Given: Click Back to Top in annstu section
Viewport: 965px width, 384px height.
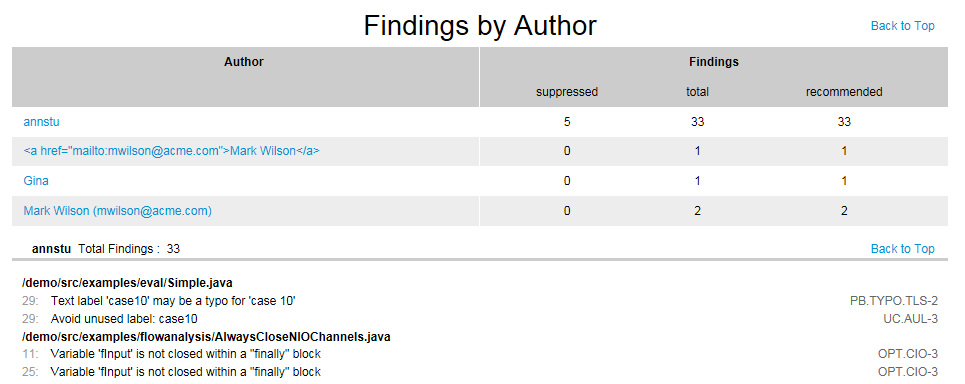Looking at the screenshot, I should coord(902,249).
